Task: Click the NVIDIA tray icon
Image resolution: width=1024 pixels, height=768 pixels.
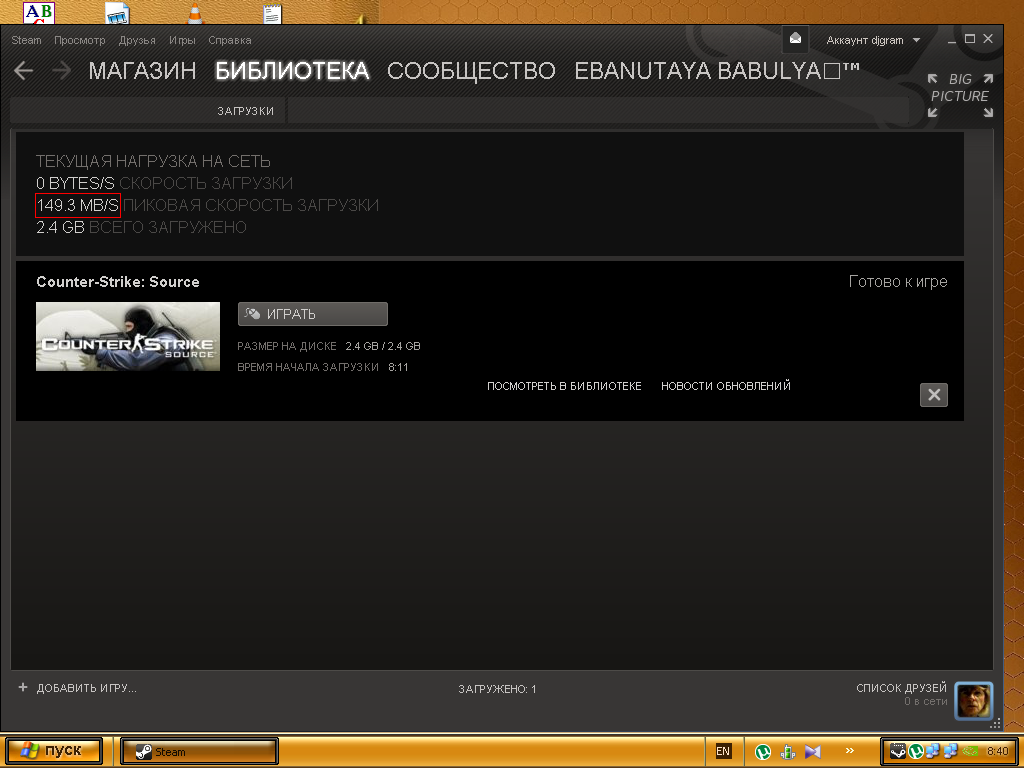Action: pos(970,751)
